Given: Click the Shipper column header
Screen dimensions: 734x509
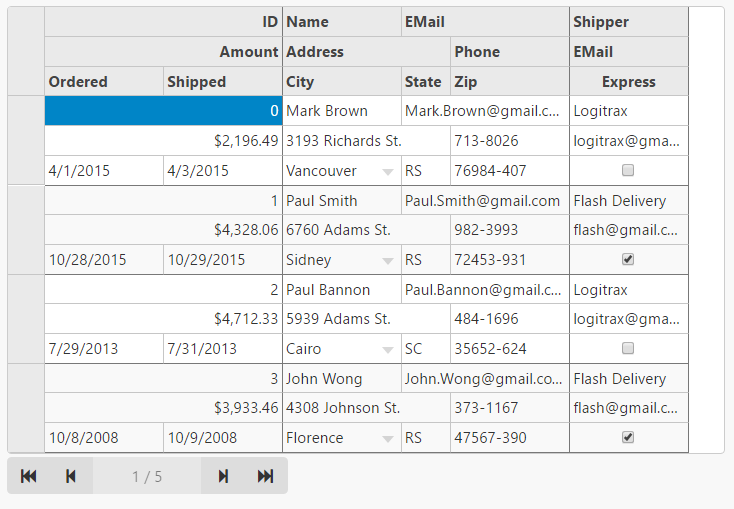Looking at the screenshot, I should [628, 22].
